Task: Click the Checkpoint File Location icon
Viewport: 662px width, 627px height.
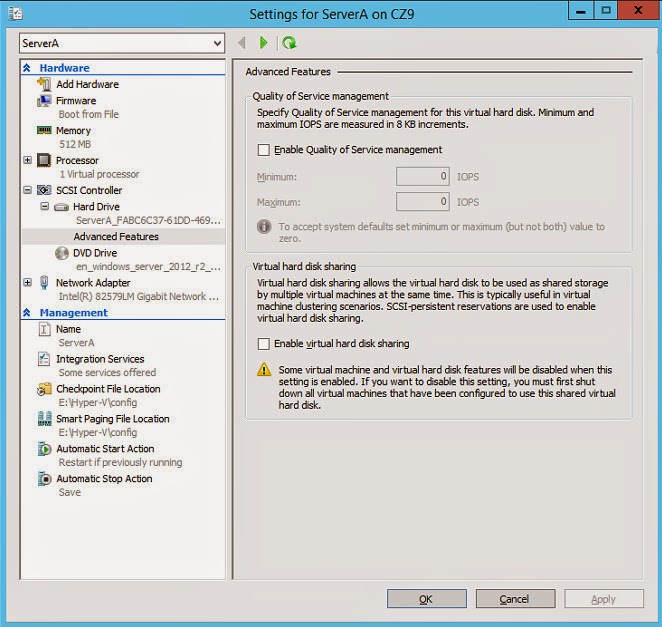Action: tap(44, 389)
